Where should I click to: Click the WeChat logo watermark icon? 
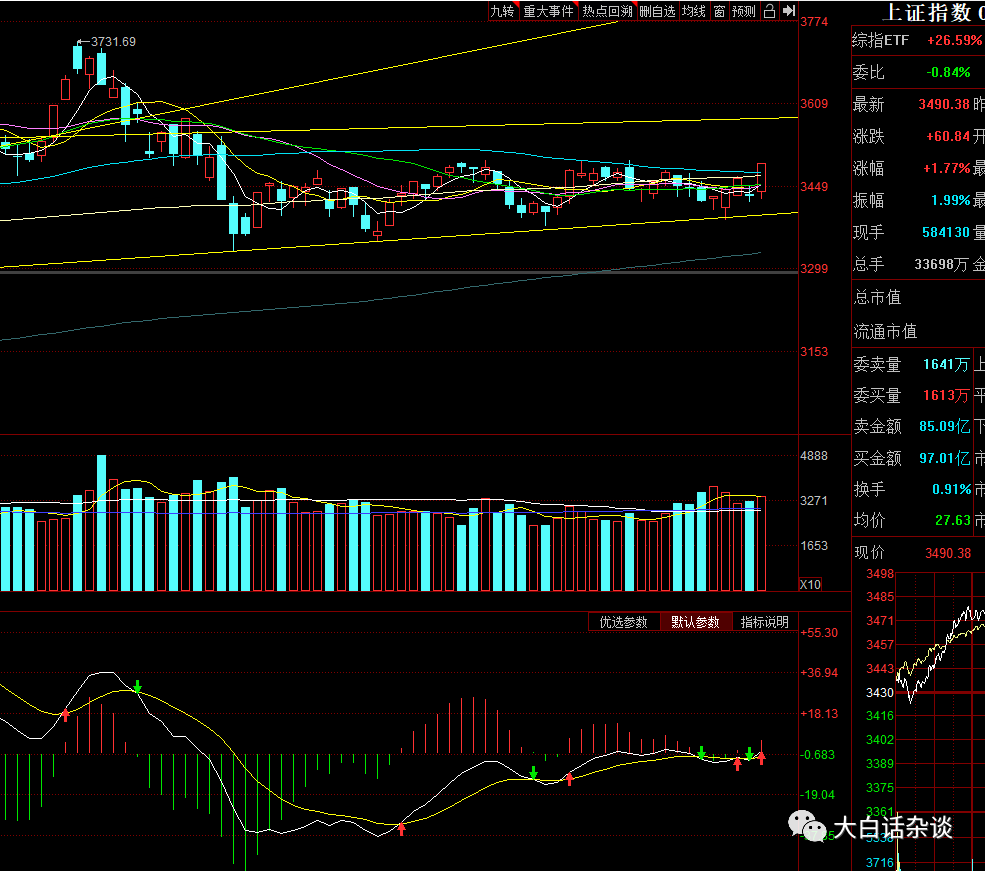click(x=808, y=825)
